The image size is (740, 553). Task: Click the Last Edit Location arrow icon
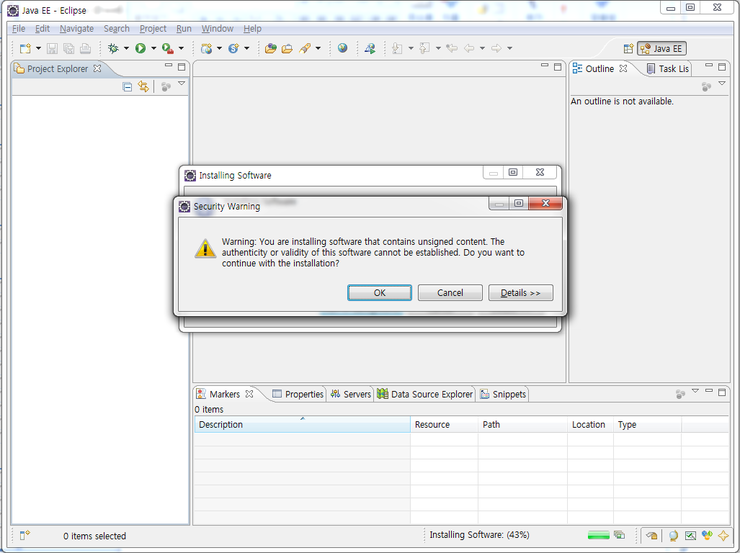[x=452, y=48]
